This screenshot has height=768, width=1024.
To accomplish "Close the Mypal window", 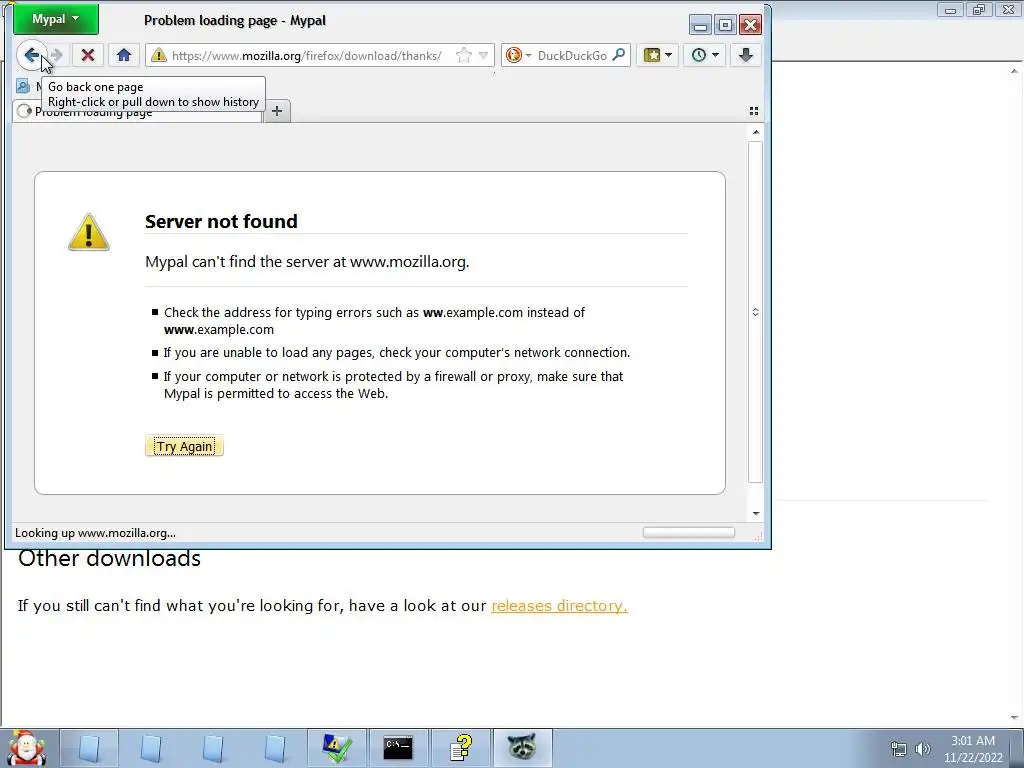I will tap(750, 25).
